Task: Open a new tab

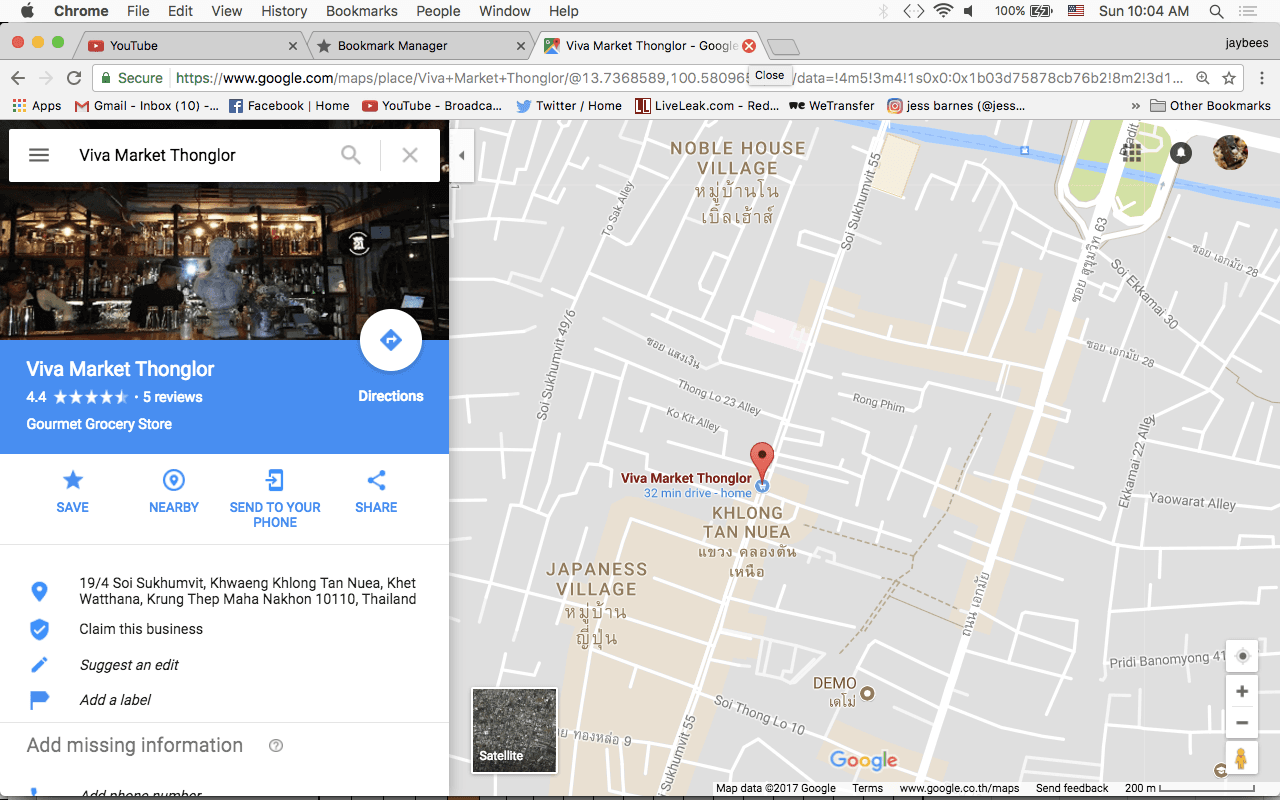Action: (784, 47)
